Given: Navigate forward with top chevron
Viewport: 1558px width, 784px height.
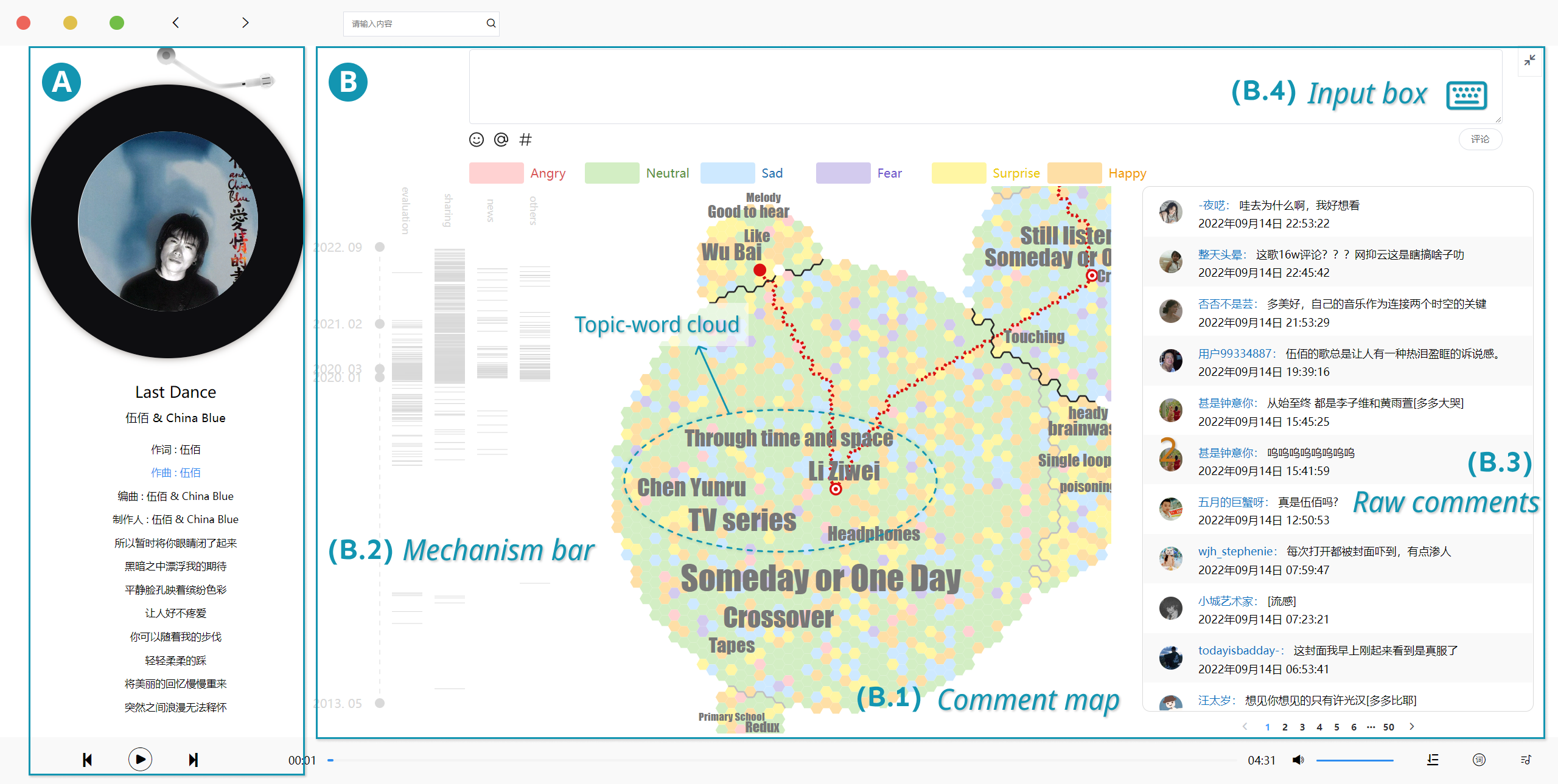Looking at the screenshot, I should (245, 23).
